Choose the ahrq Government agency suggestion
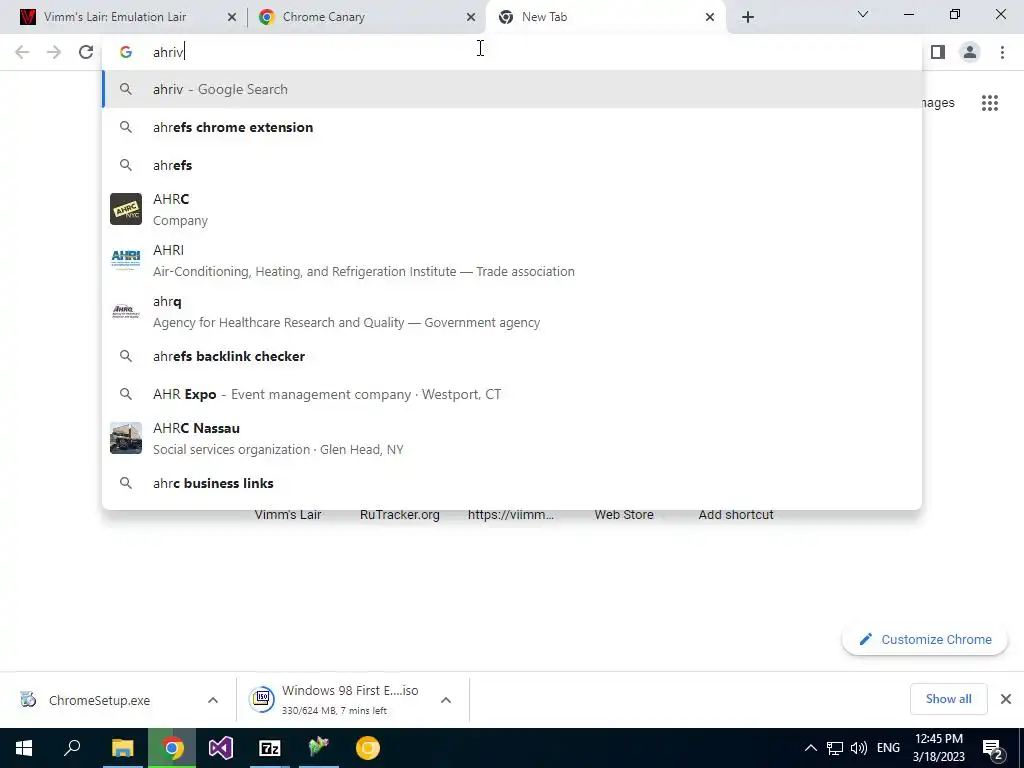 512,311
